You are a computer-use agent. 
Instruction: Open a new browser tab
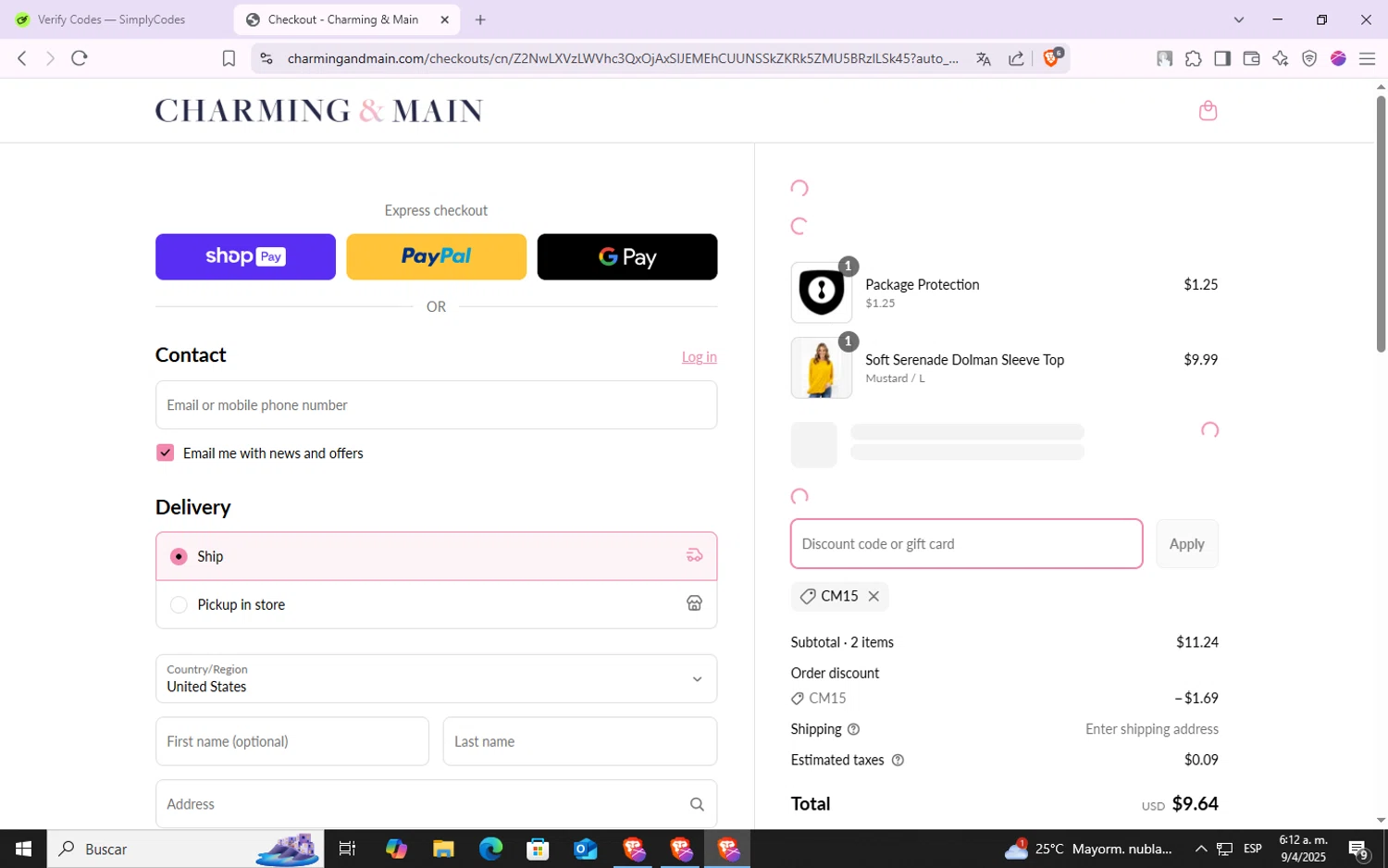point(480,19)
